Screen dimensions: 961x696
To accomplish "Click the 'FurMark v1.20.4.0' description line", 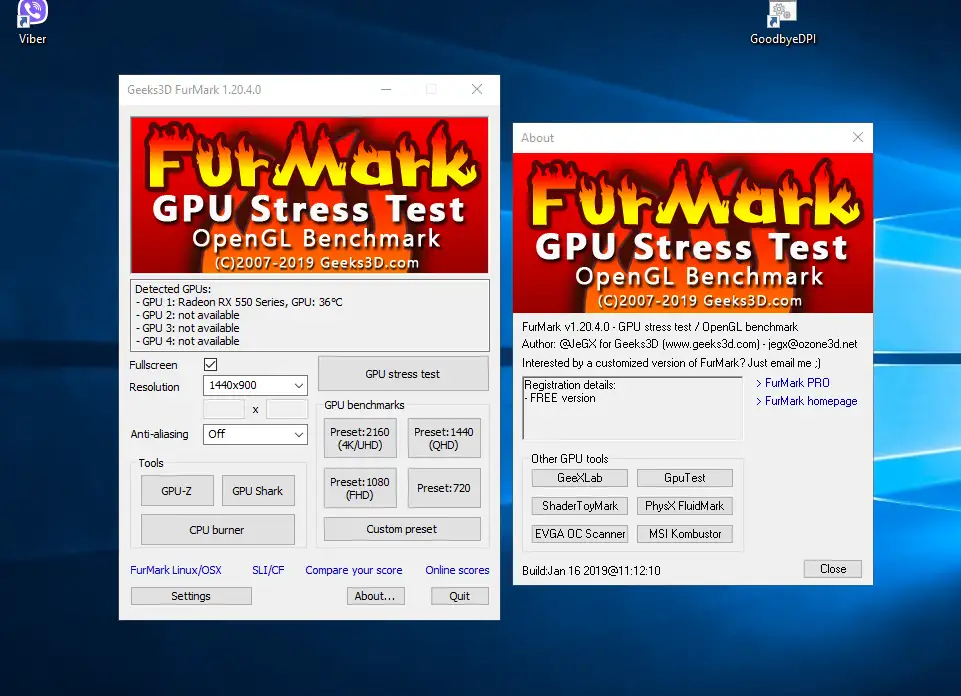I will click(x=660, y=327).
